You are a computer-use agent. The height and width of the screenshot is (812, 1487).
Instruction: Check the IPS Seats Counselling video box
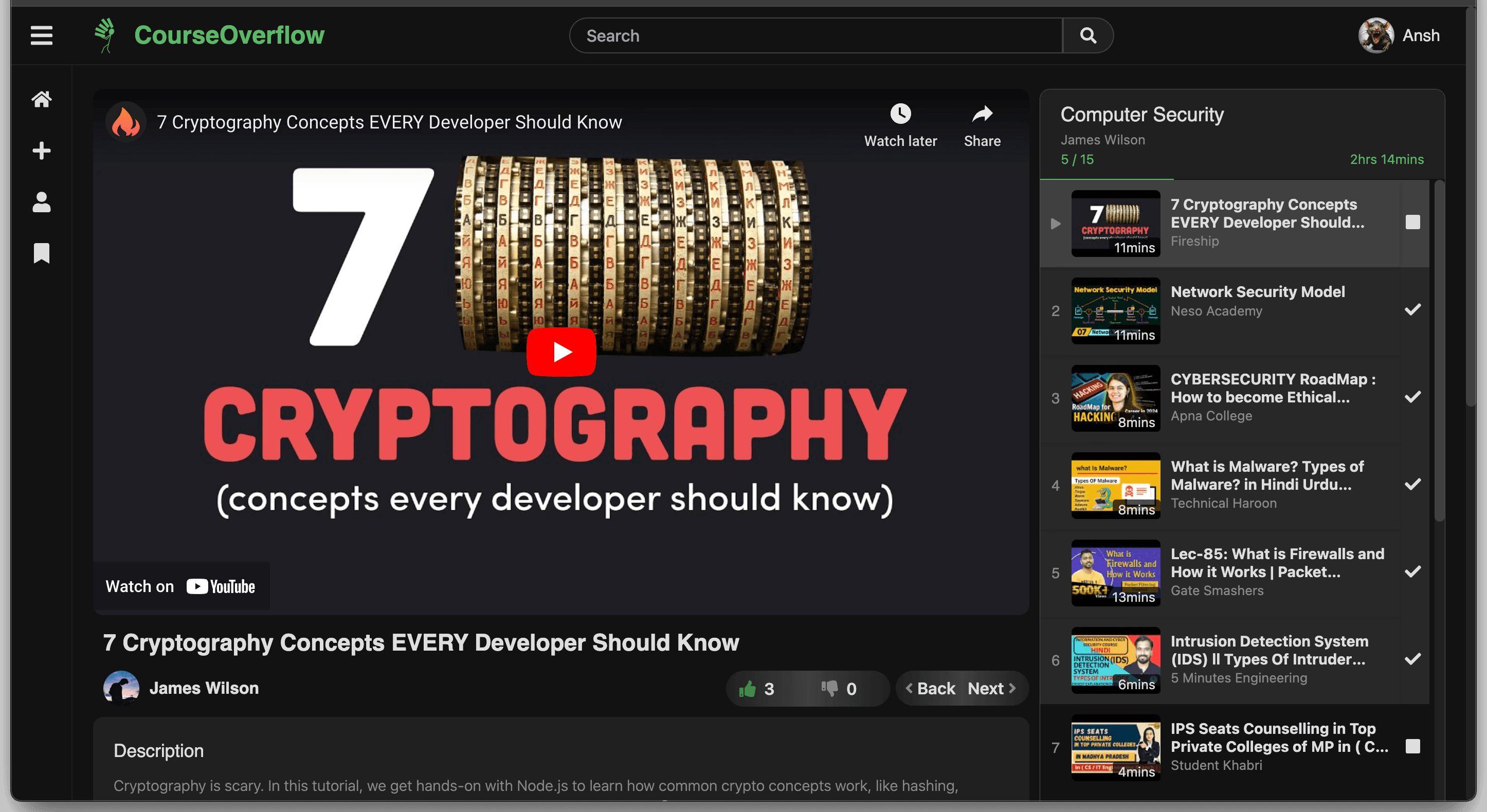point(1412,746)
